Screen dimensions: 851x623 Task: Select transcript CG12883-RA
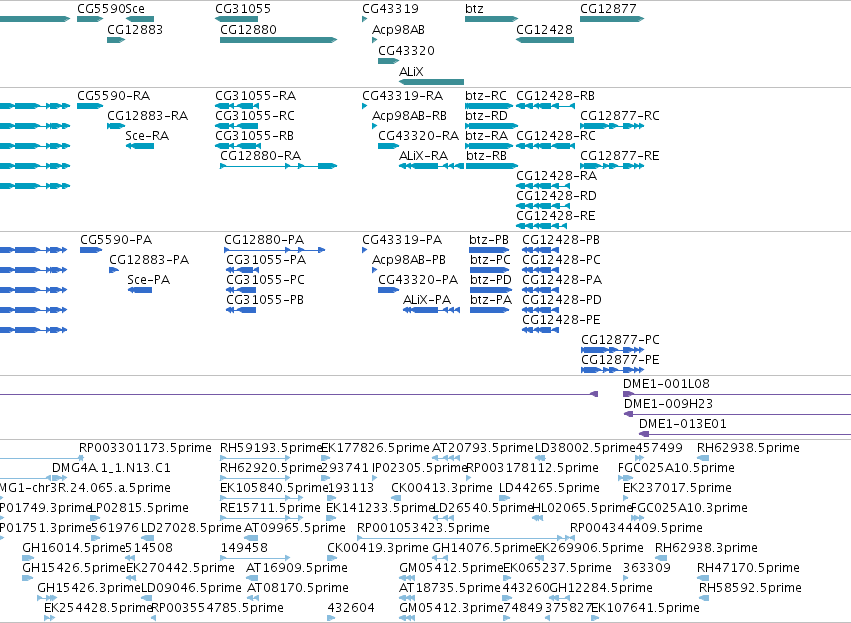(148, 116)
